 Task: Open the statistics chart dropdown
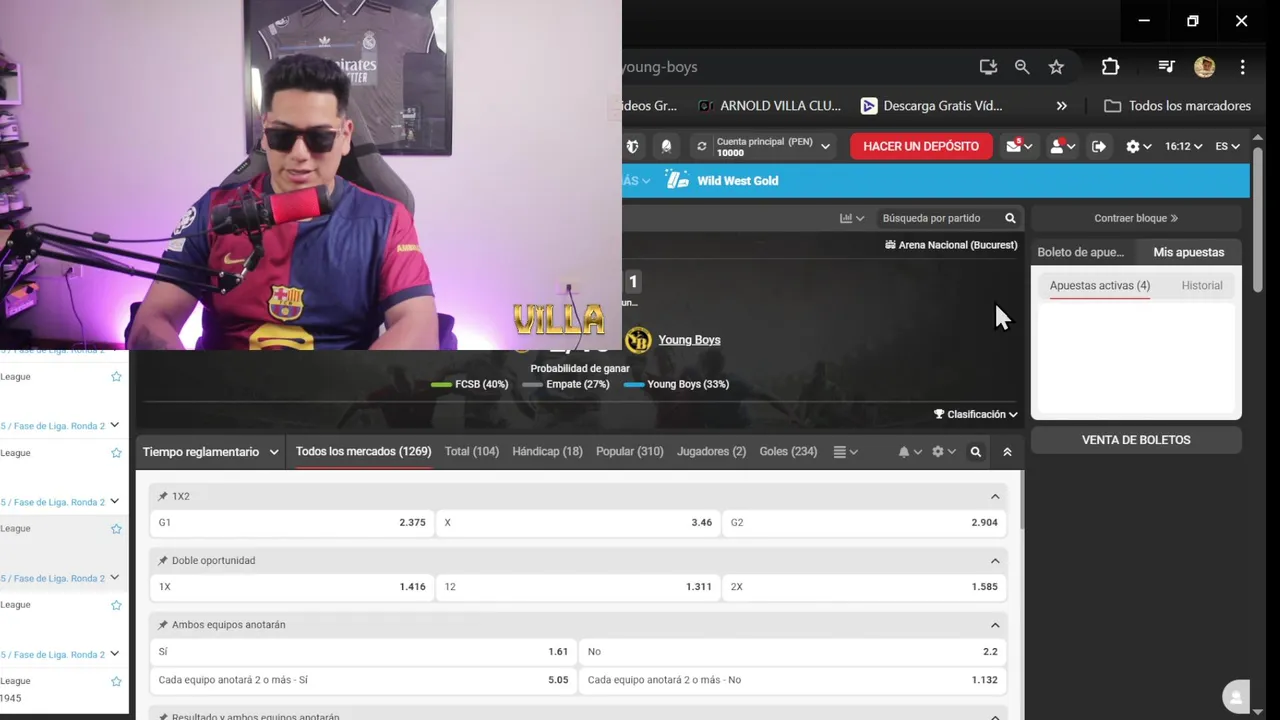[x=852, y=218]
